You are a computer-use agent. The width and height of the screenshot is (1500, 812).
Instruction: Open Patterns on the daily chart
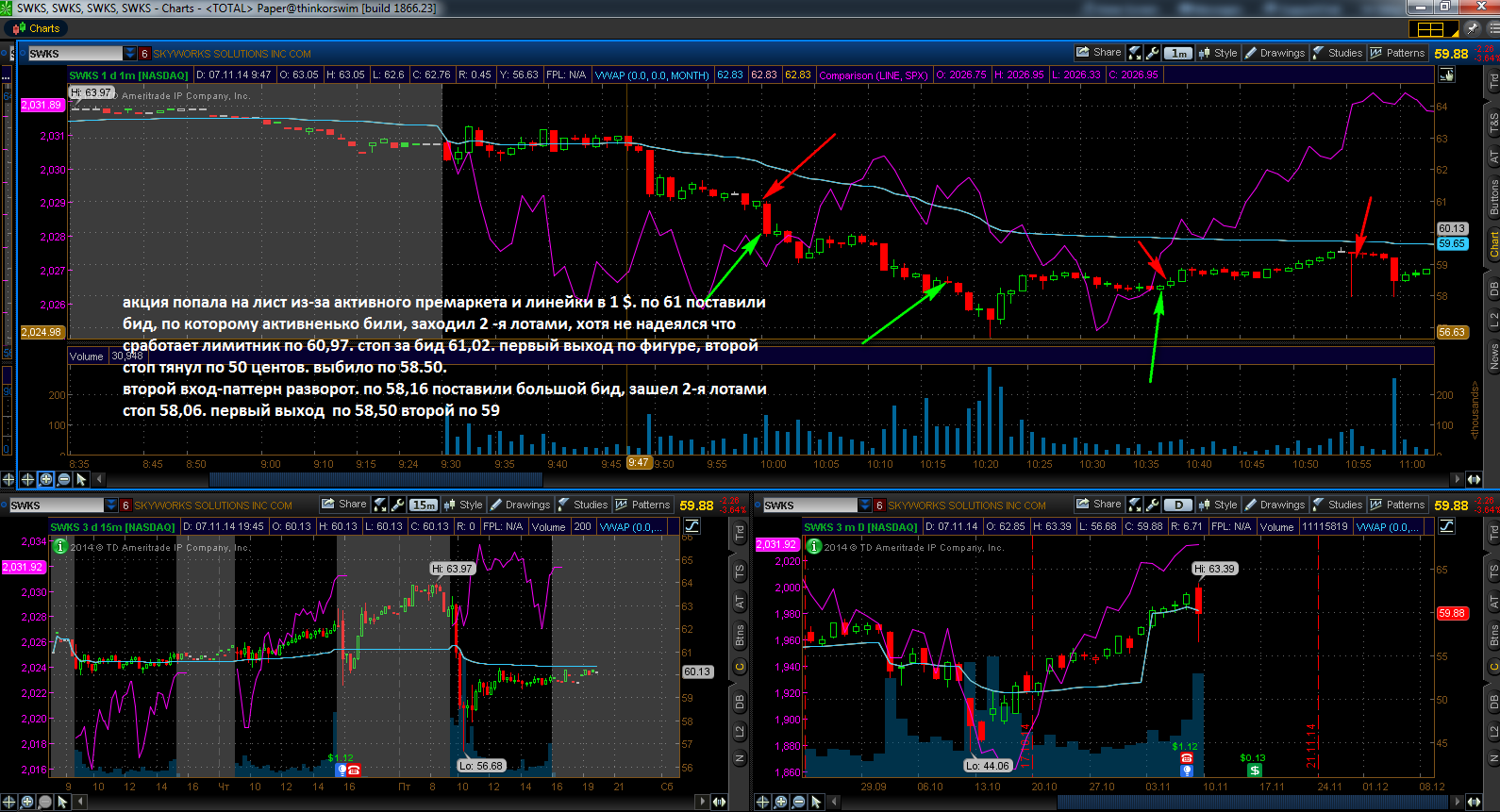pyautogui.click(x=1397, y=505)
